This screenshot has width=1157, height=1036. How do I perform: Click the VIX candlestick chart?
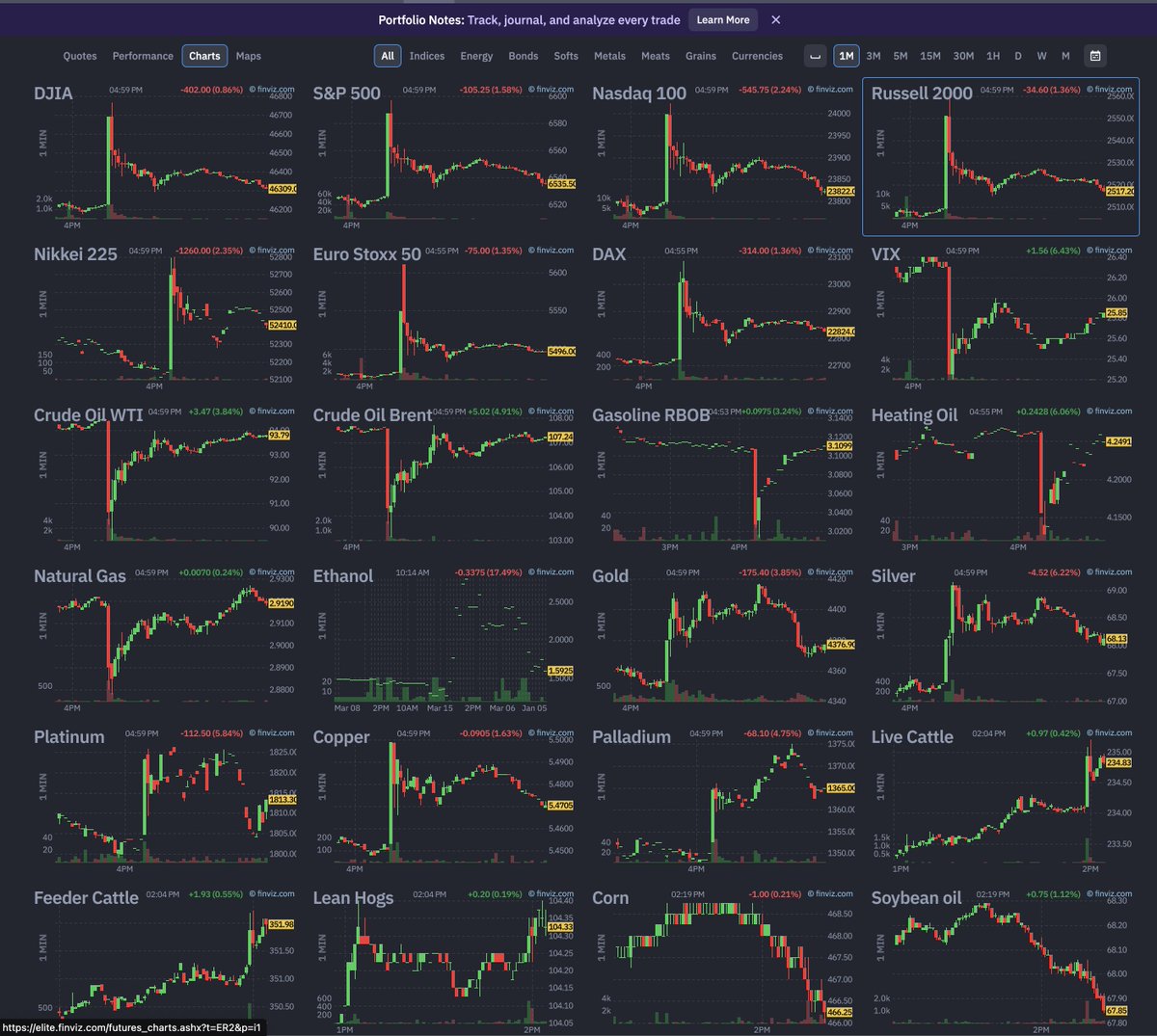tap(999, 318)
